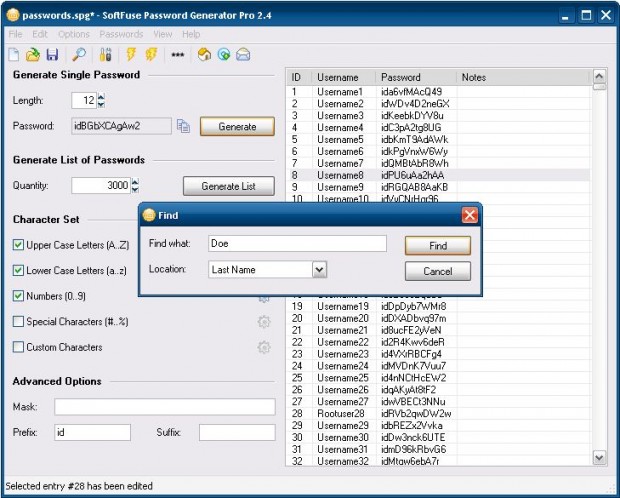The image size is (620, 498).
Task: Click the green globe web icon
Action: pyautogui.click(x=224, y=55)
